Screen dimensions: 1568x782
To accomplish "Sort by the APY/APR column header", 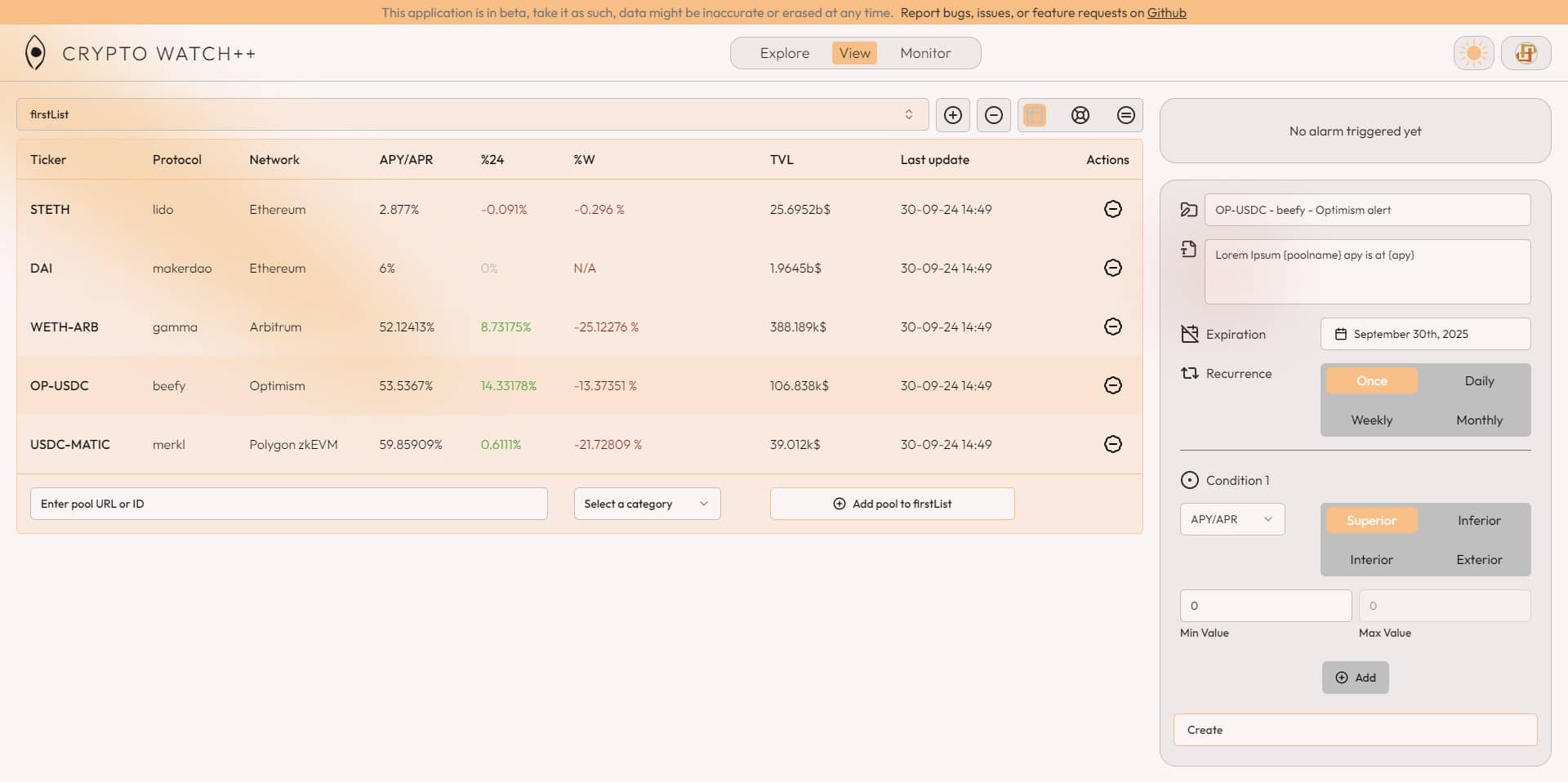I will tap(406, 160).
